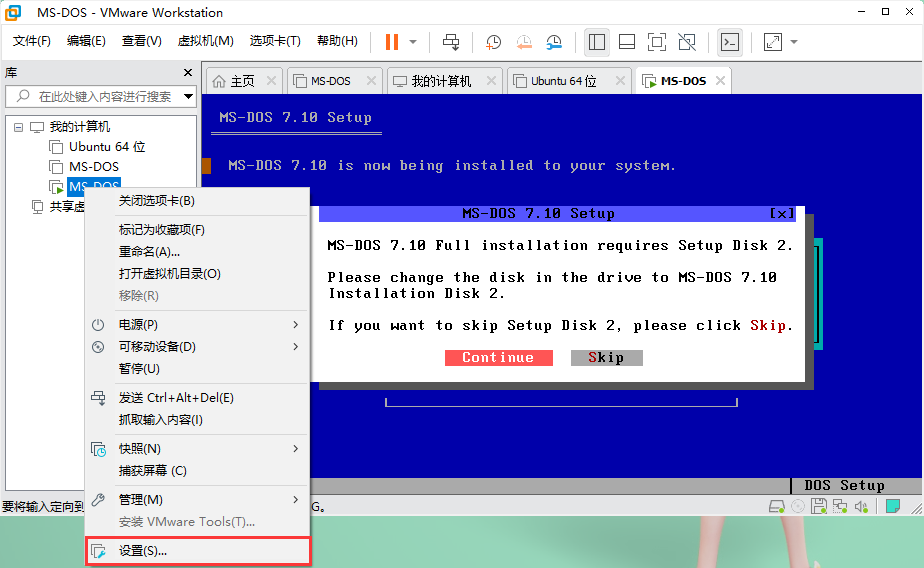Open the stretch display dropdown arrow
The height and width of the screenshot is (568, 924).
[x=794, y=42]
